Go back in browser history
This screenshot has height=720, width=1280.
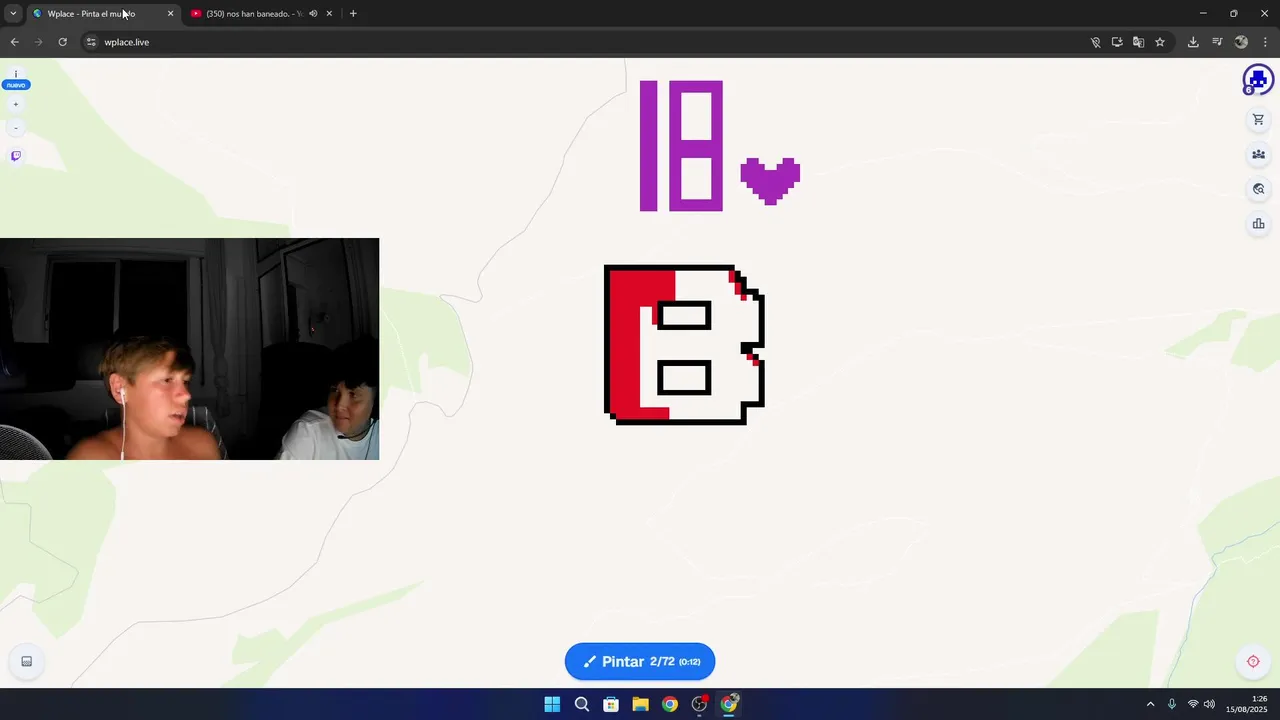click(x=15, y=42)
